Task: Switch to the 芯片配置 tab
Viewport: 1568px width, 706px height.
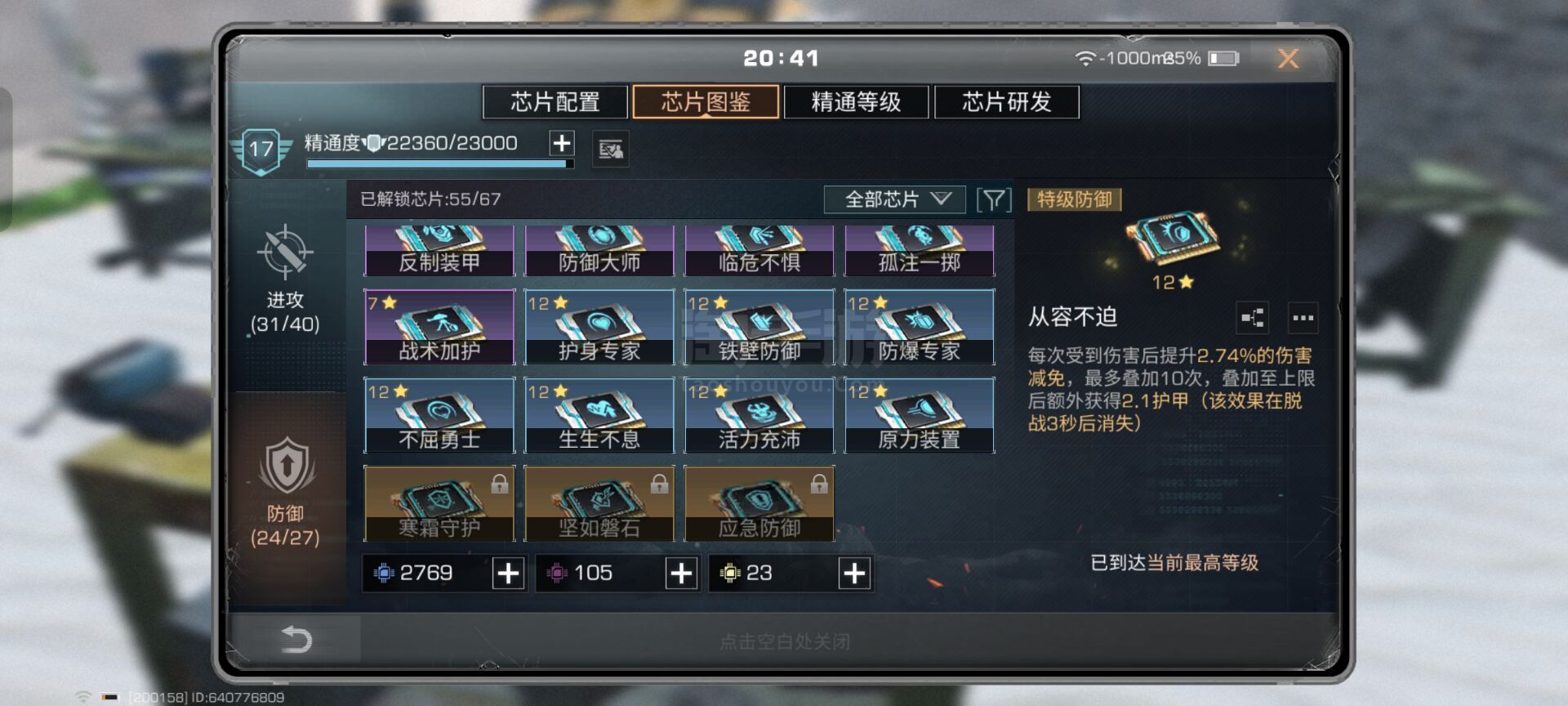Action: pos(555,102)
